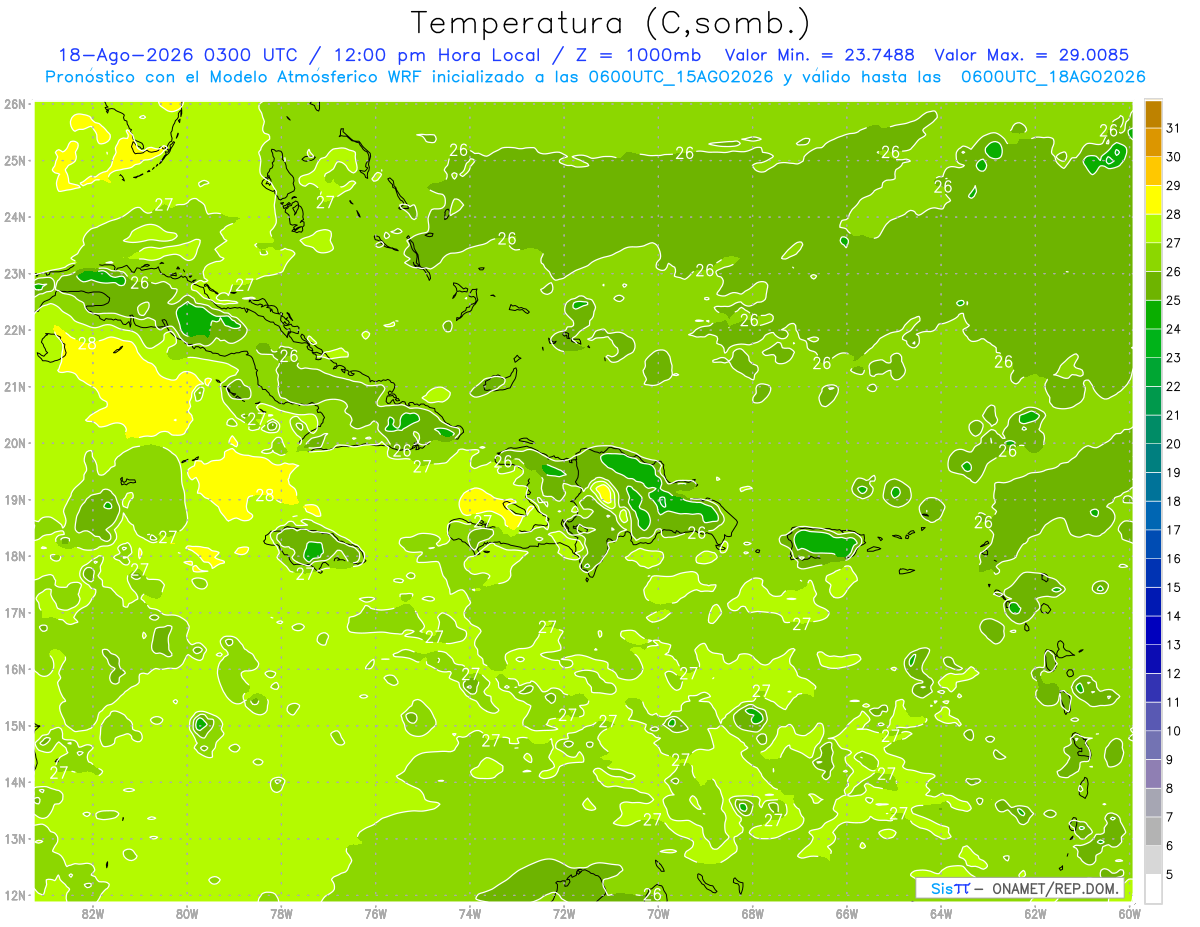Click the legend swatch between 27 and 28

(x=1153, y=229)
